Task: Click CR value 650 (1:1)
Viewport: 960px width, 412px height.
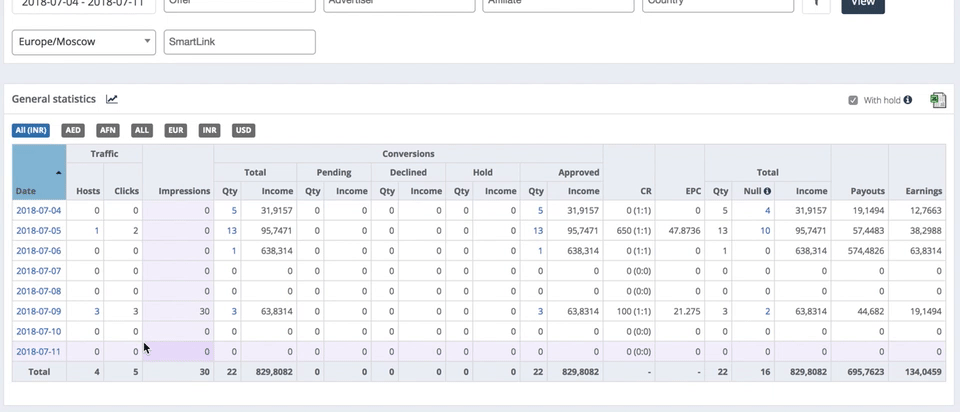Action: click(634, 231)
